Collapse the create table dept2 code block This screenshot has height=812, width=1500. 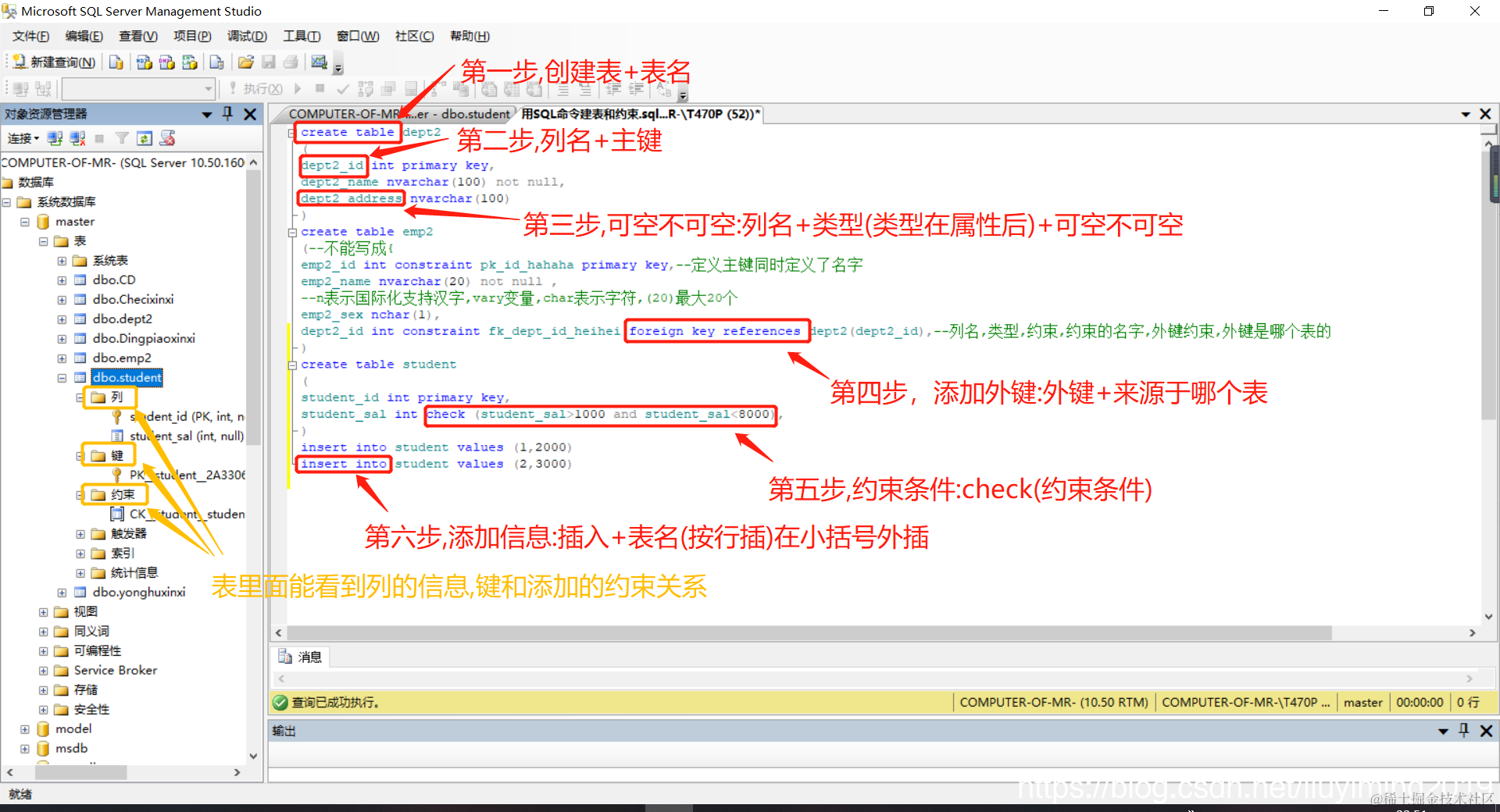click(x=291, y=133)
